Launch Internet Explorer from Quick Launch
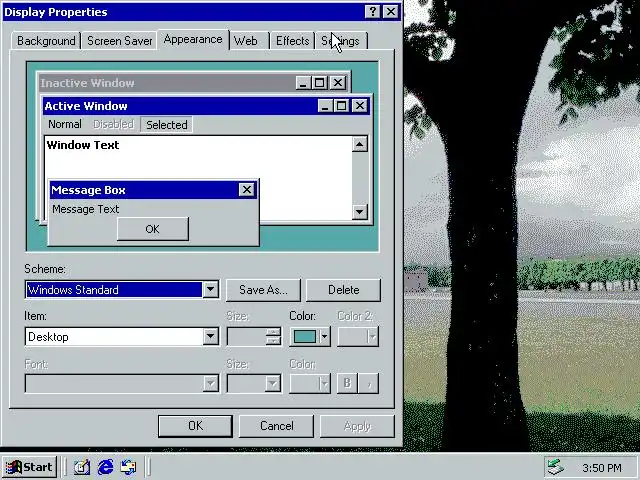 pyautogui.click(x=105, y=467)
